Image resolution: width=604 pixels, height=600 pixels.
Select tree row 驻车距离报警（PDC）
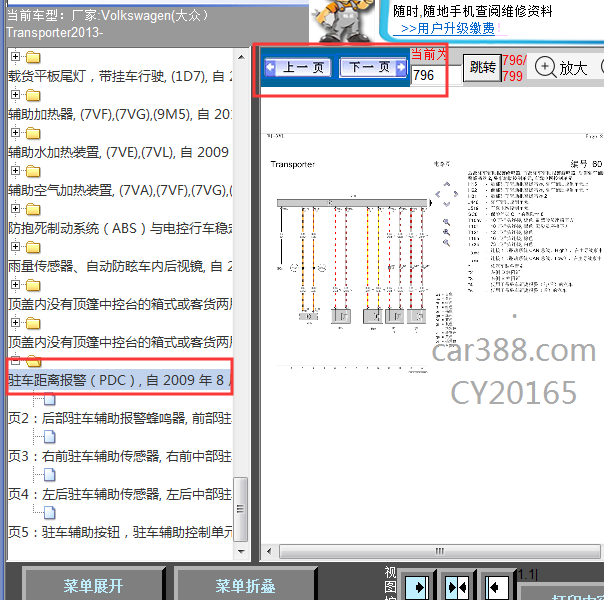coord(120,380)
